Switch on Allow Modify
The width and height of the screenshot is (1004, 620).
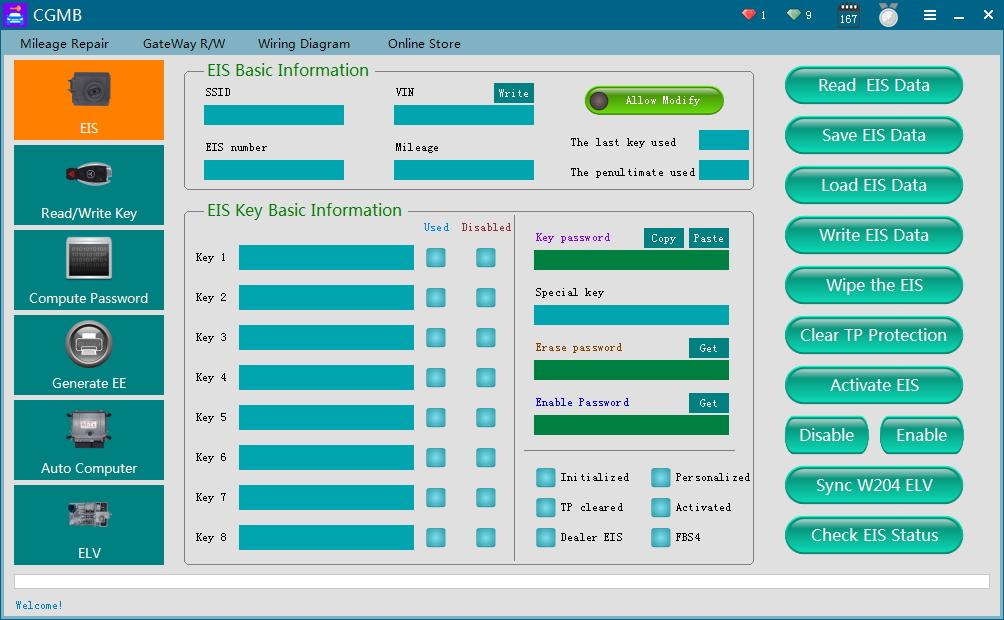653,100
